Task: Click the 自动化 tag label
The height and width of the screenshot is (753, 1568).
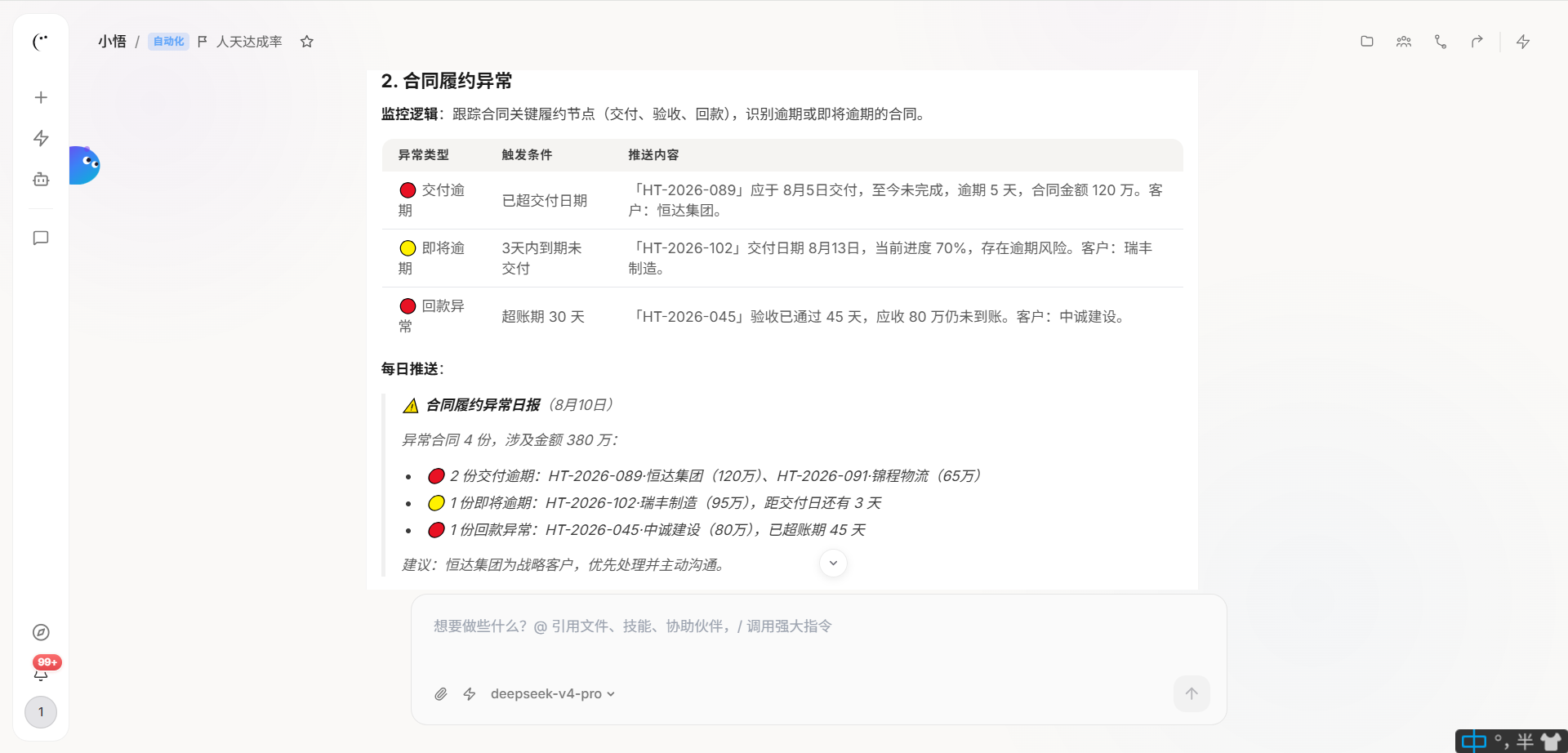Action: pos(169,41)
